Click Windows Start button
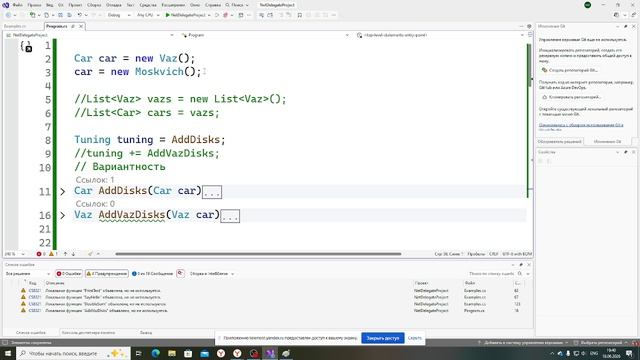The image size is (640, 360). (x=8, y=353)
